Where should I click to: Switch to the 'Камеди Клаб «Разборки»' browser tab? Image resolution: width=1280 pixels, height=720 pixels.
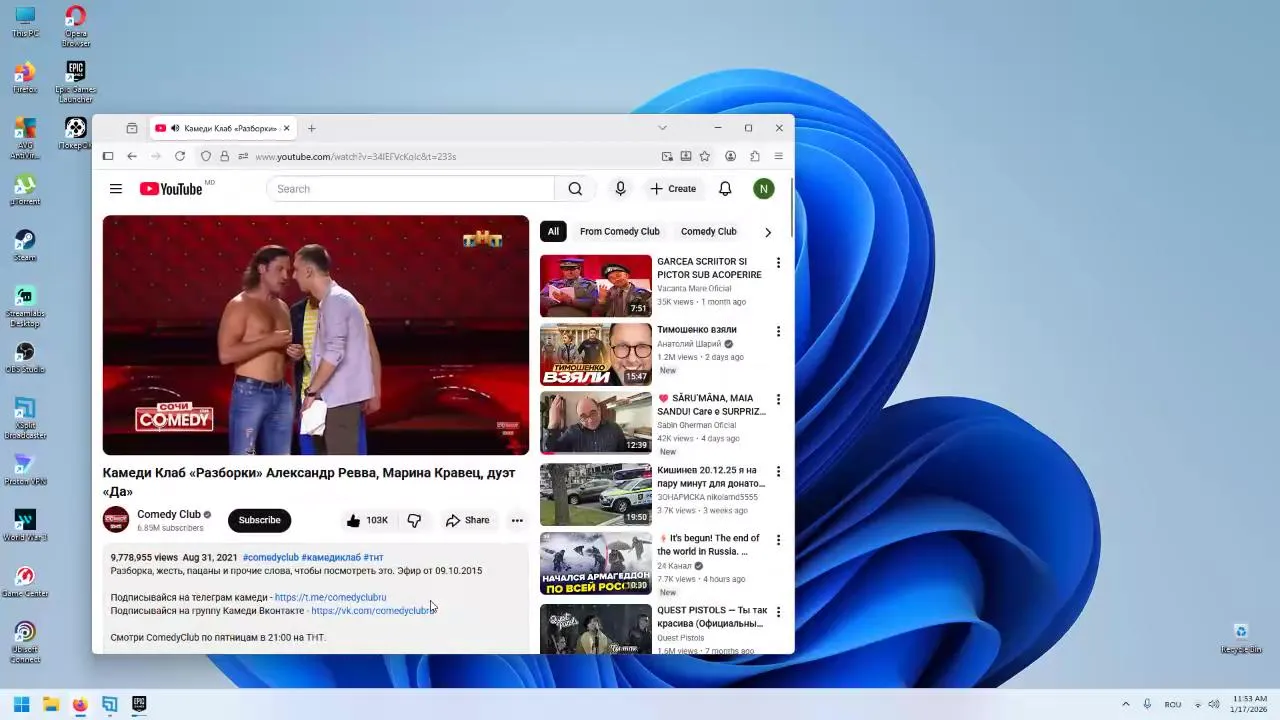click(x=222, y=128)
